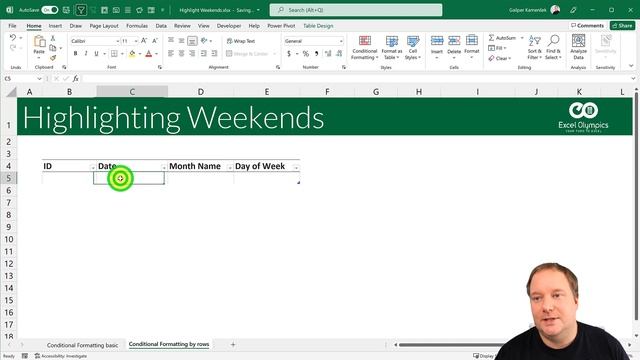Click AutoSum sigma button
The width and height of the screenshot is (640, 360).
pyautogui.click(x=502, y=38)
